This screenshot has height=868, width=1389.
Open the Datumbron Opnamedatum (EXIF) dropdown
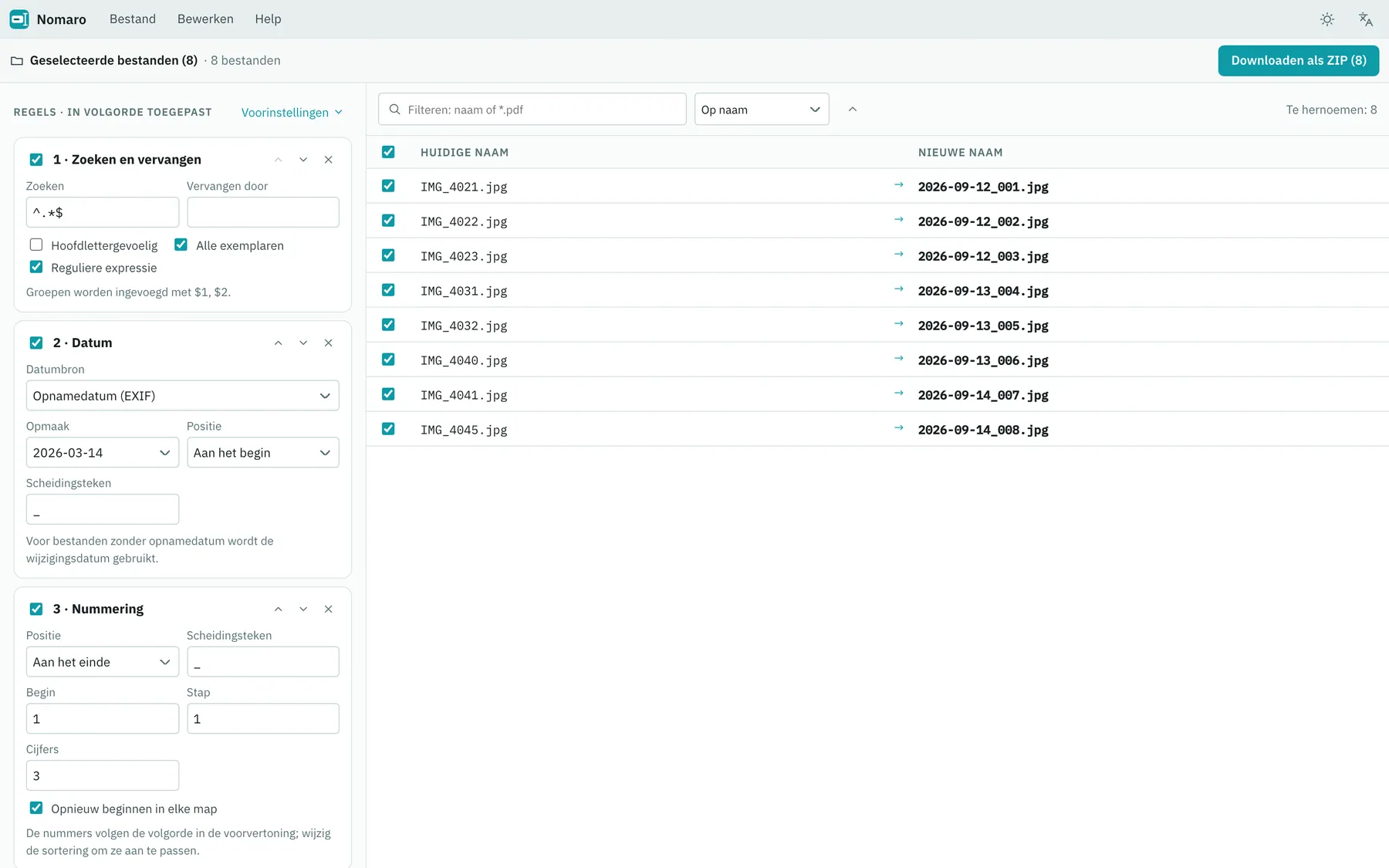tap(182, 396)
